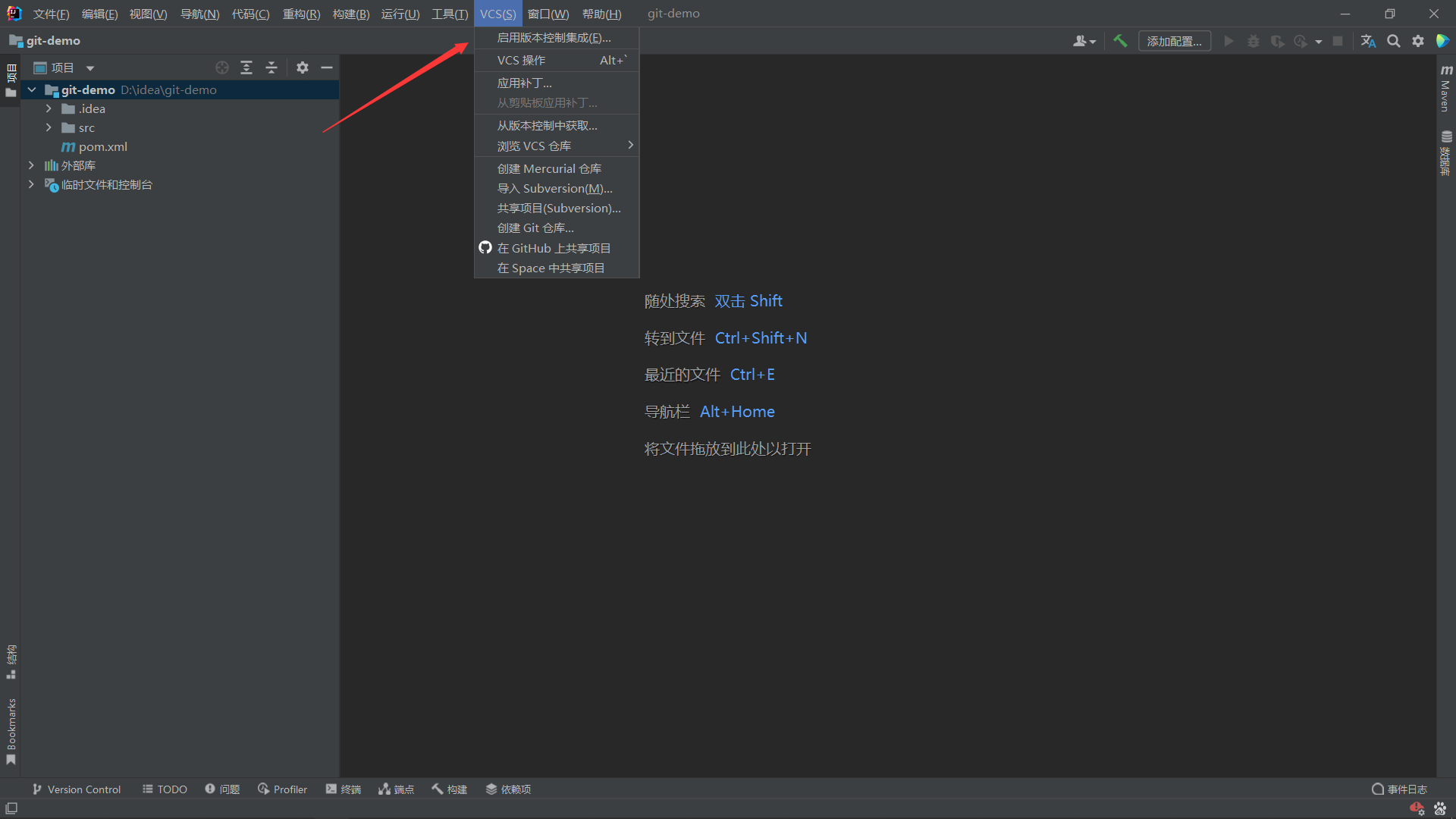
Task: Click the red status icon in the status bar
Action: coord(1416,808)
